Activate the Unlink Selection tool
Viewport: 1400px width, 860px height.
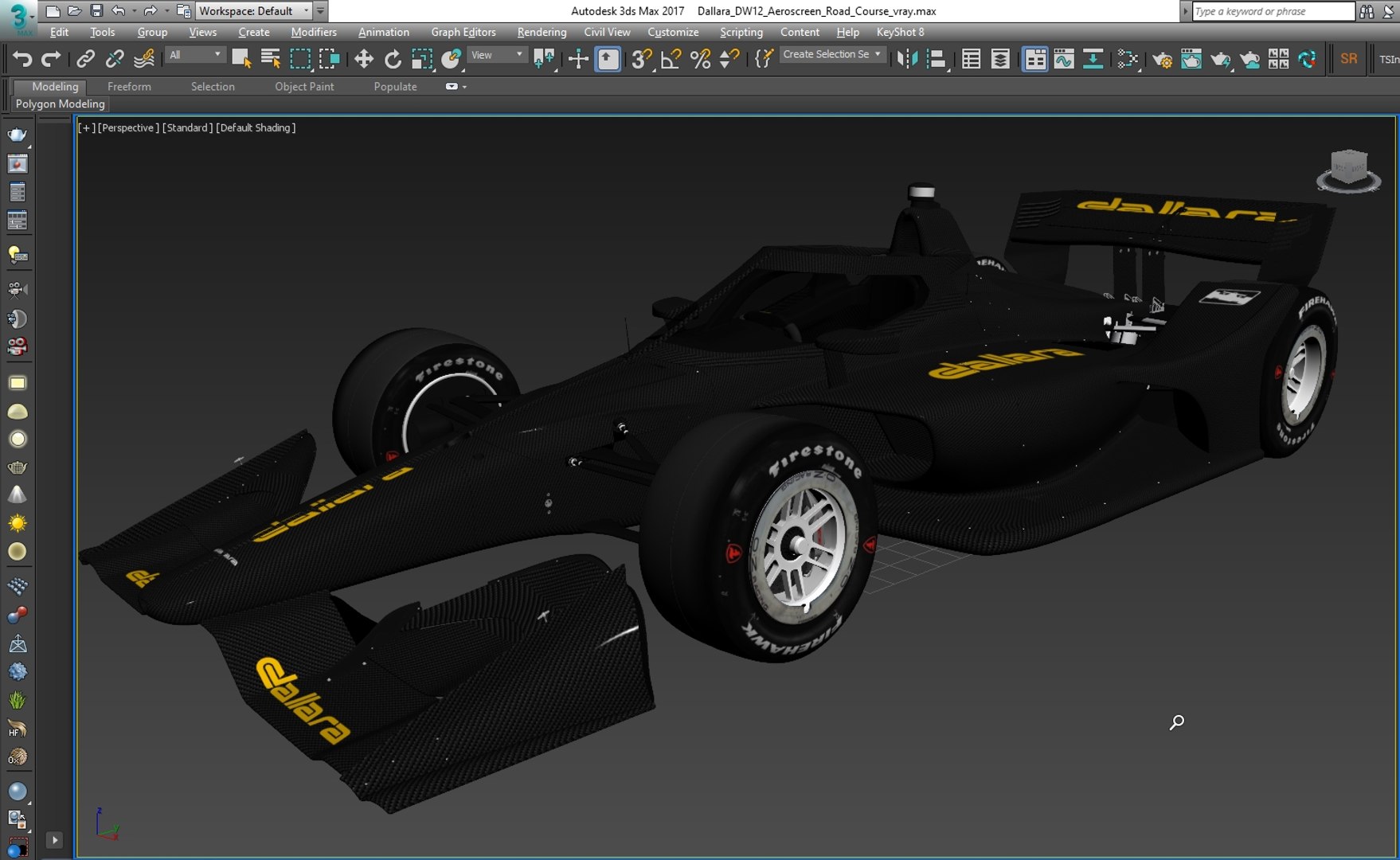pos(115,59)
